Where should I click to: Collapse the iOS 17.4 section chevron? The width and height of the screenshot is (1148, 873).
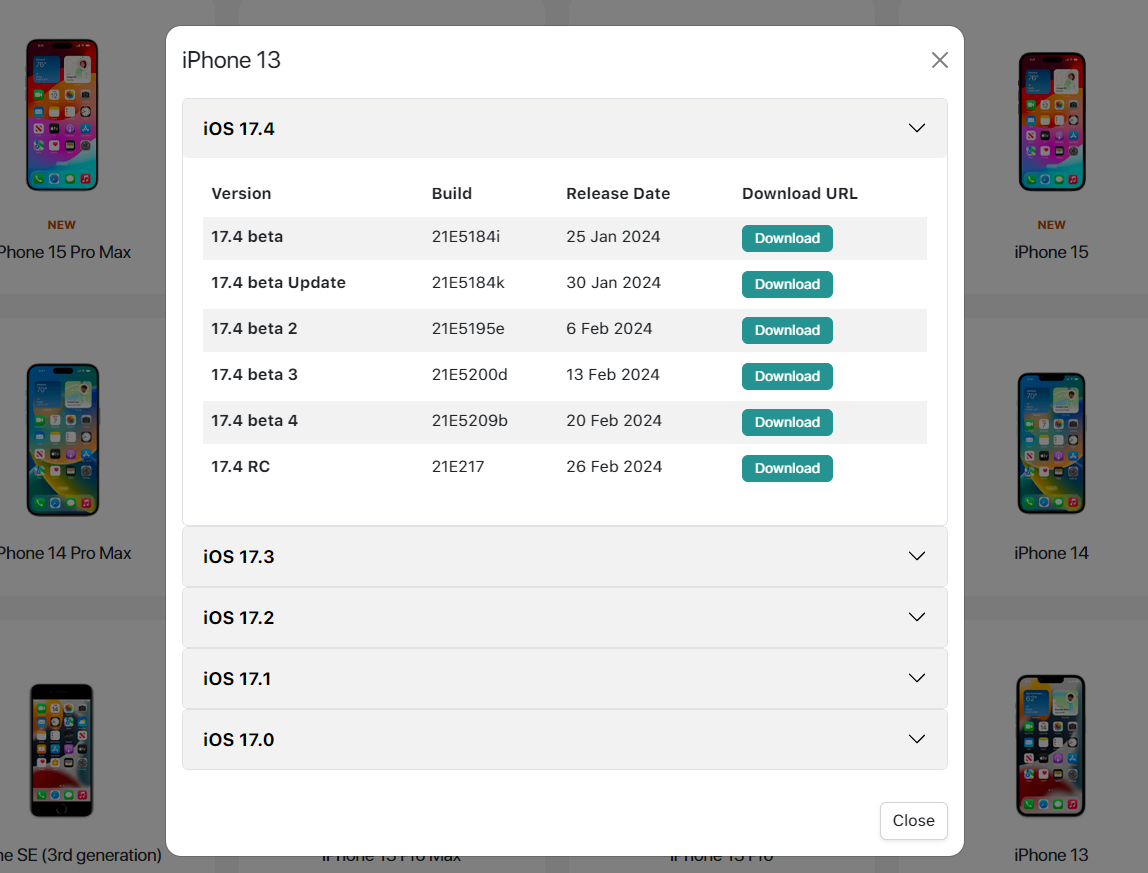(917, 128)
